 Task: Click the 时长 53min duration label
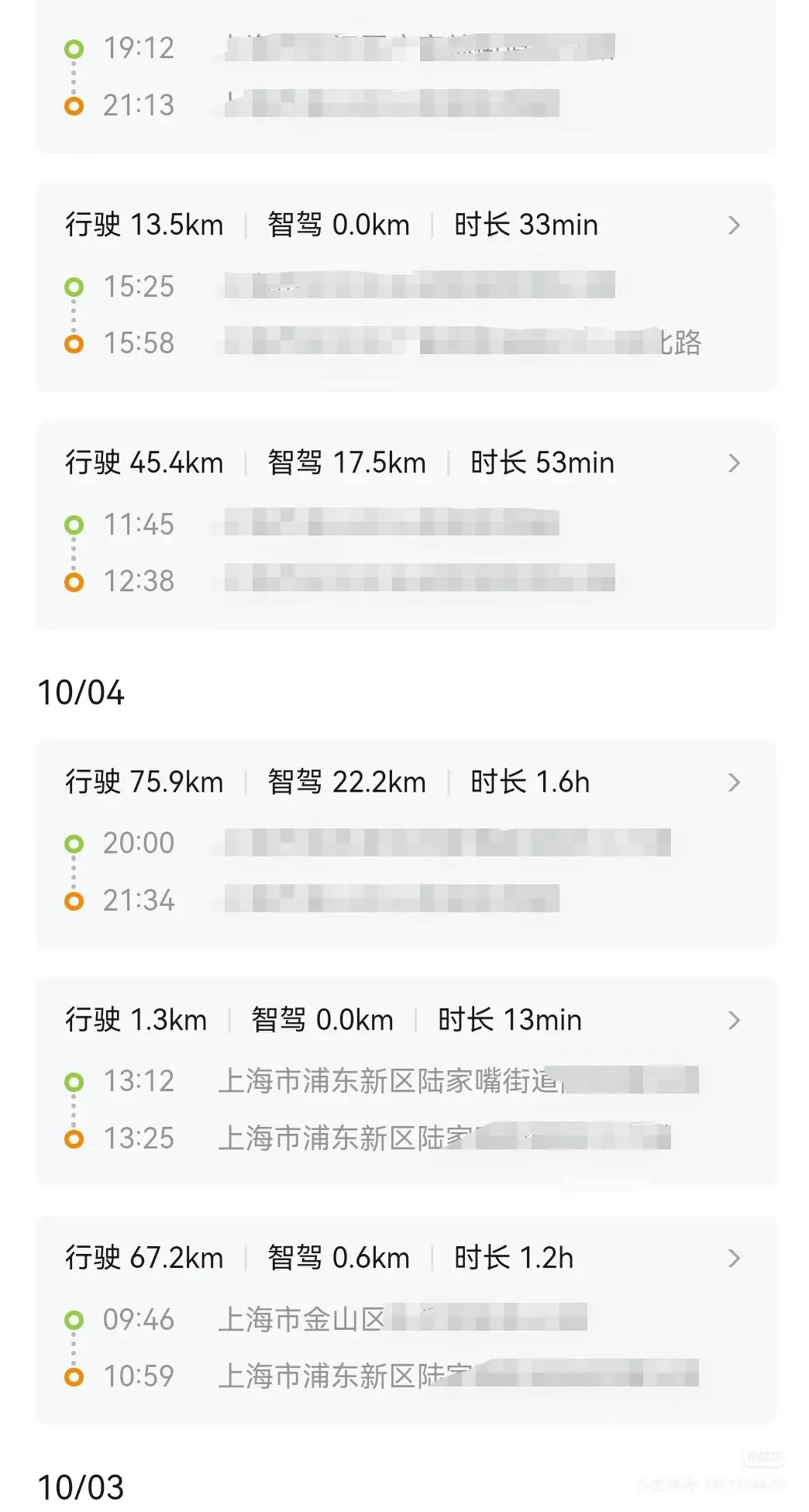[x=542, y=463]
